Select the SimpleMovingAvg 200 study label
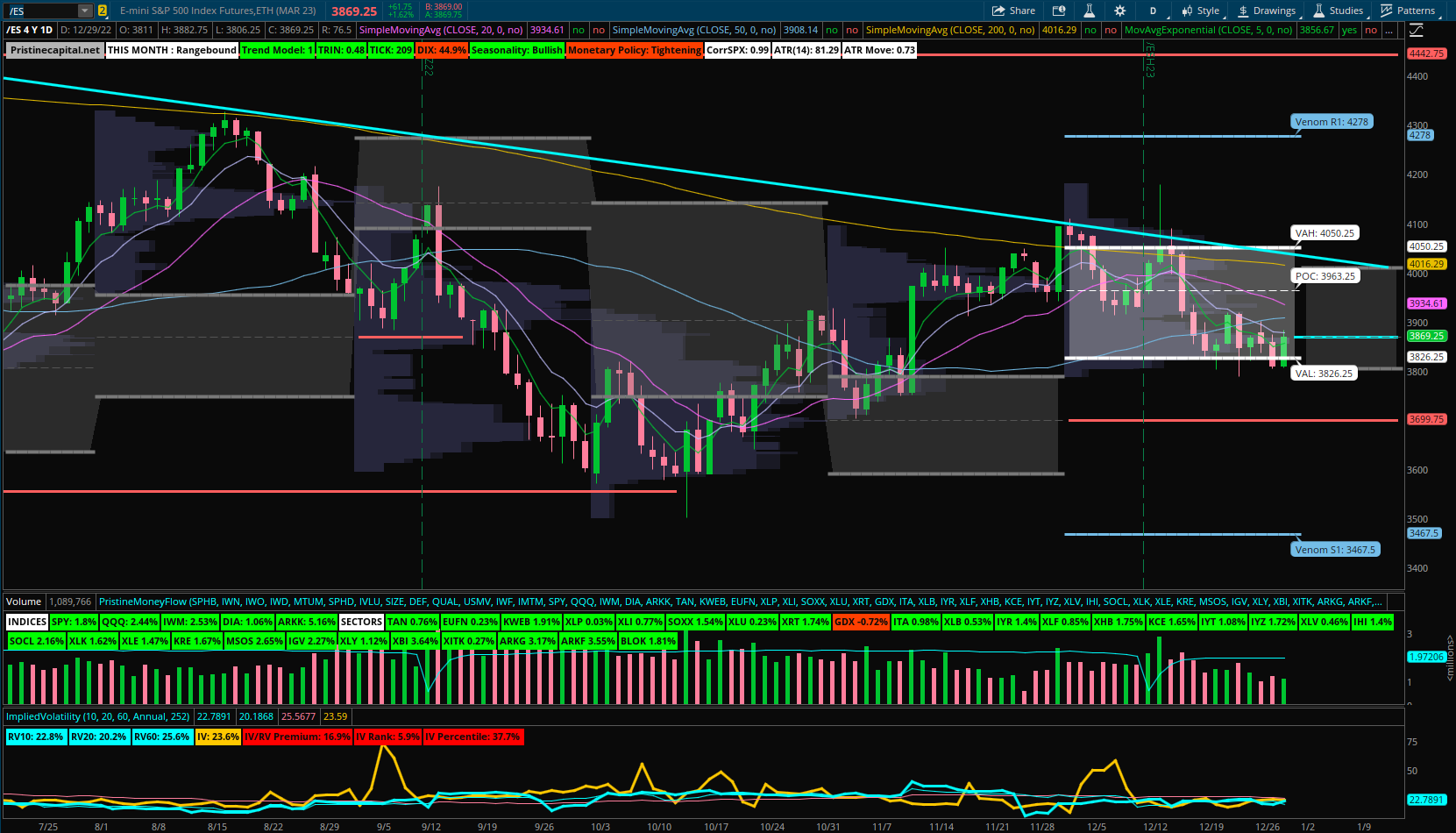 [950, 30]
